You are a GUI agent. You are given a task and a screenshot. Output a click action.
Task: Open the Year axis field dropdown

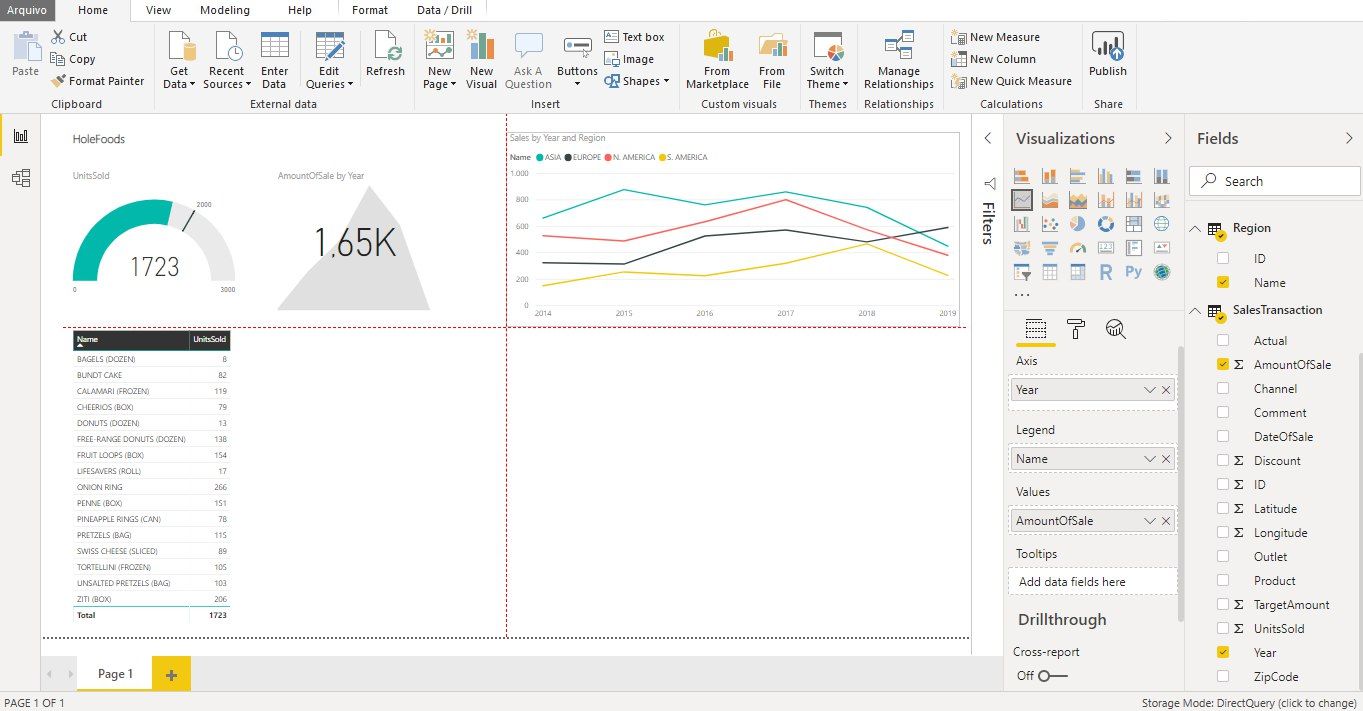pyautogui.click(x=1149, y=390)
